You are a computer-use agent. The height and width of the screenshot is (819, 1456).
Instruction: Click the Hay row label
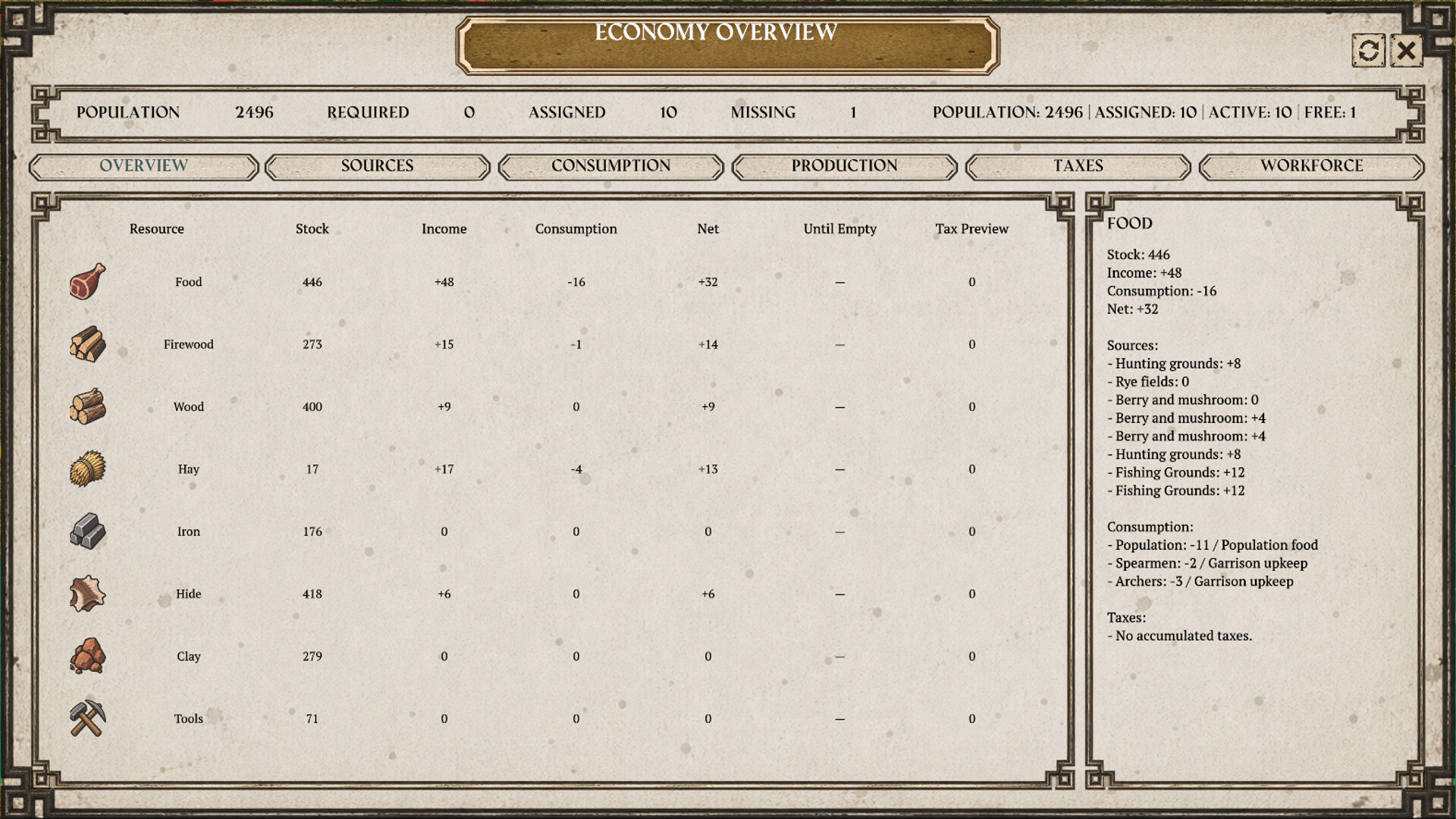click(x=189, y=469)
